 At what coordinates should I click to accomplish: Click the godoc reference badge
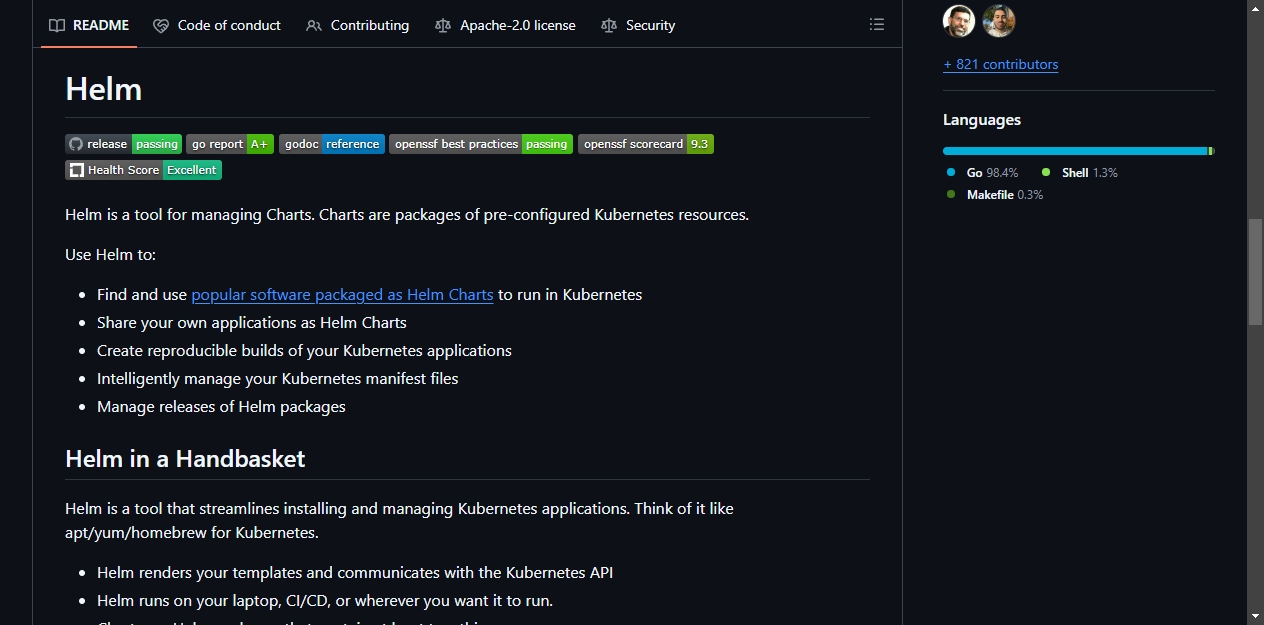coord(332,144)
